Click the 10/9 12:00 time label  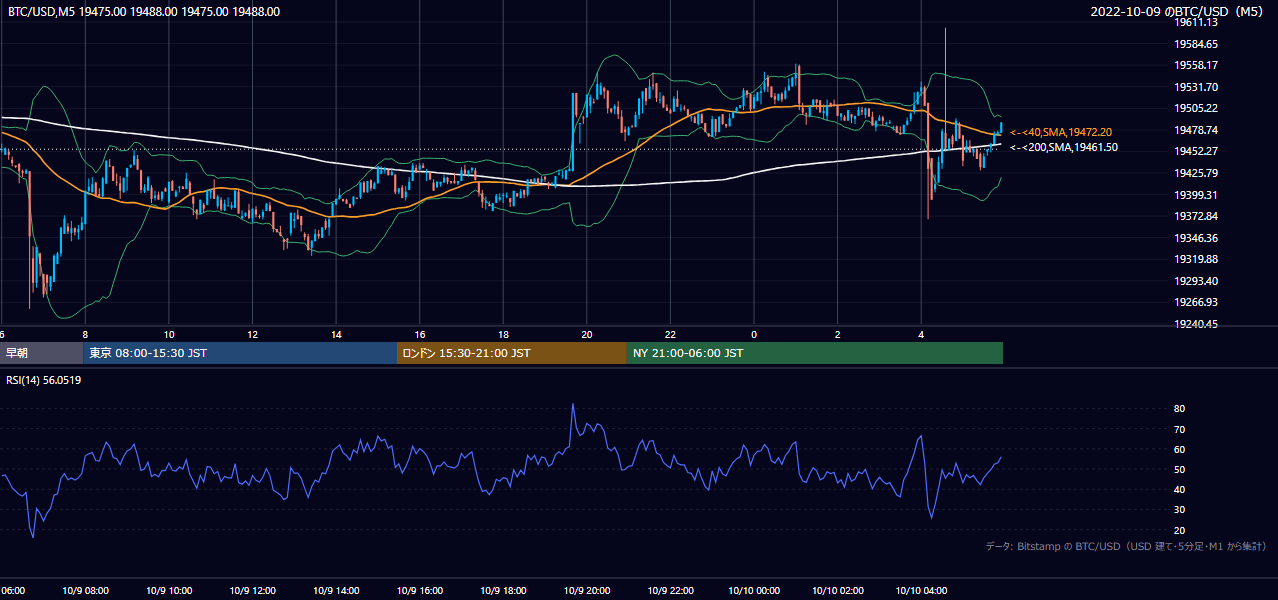click(252, 591)
